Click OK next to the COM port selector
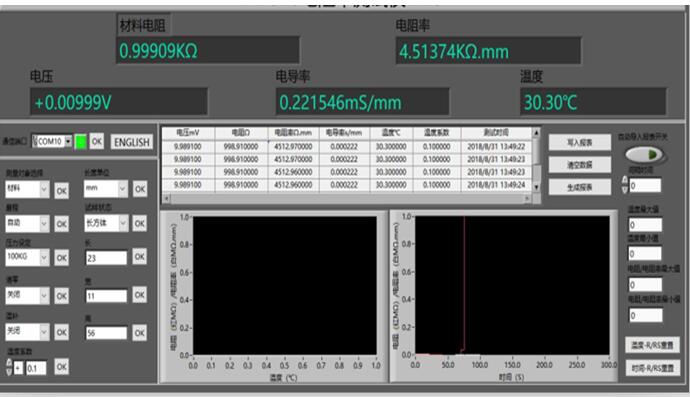Screen dimensions: 690x397 coord(97,142)
